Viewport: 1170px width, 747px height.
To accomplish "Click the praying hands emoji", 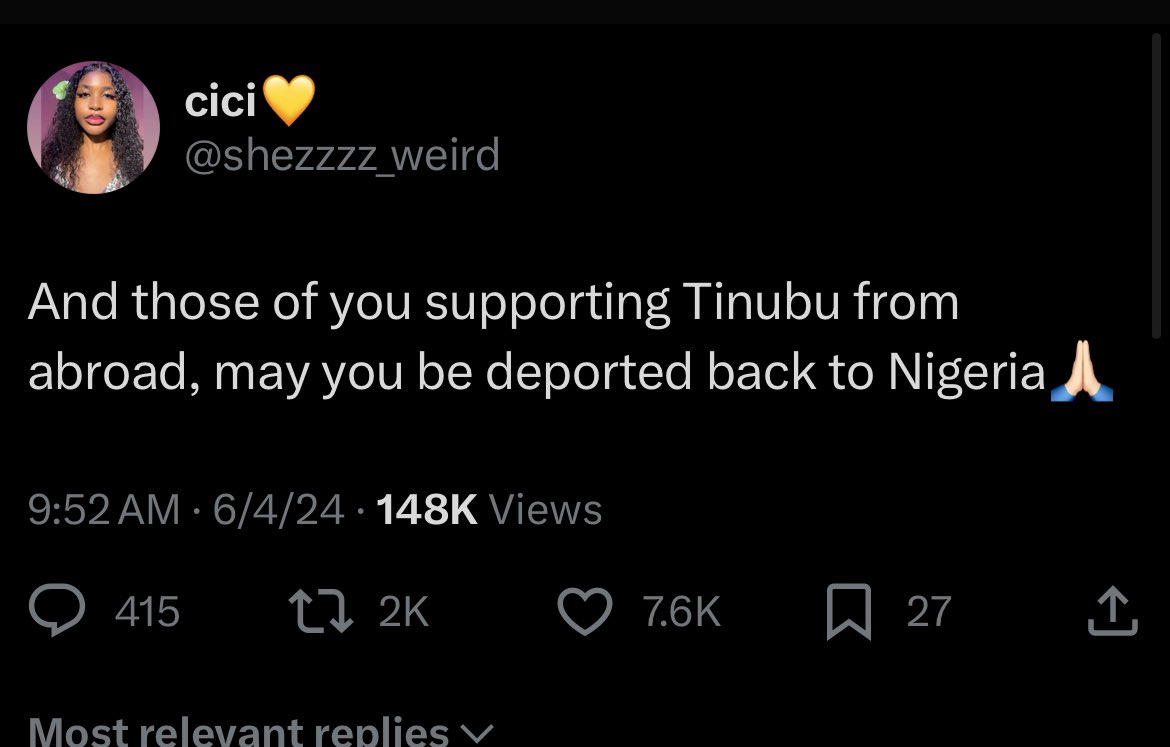I will tap(1081, 371).
